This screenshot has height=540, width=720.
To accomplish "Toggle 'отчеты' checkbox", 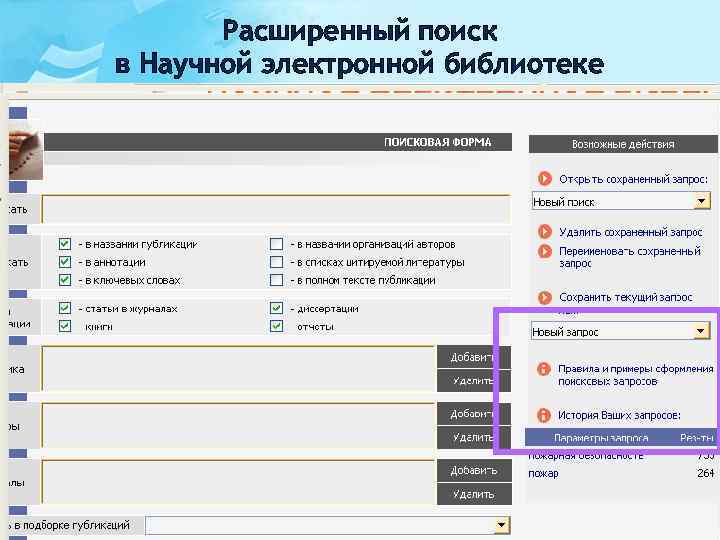I will click(276, 326).
